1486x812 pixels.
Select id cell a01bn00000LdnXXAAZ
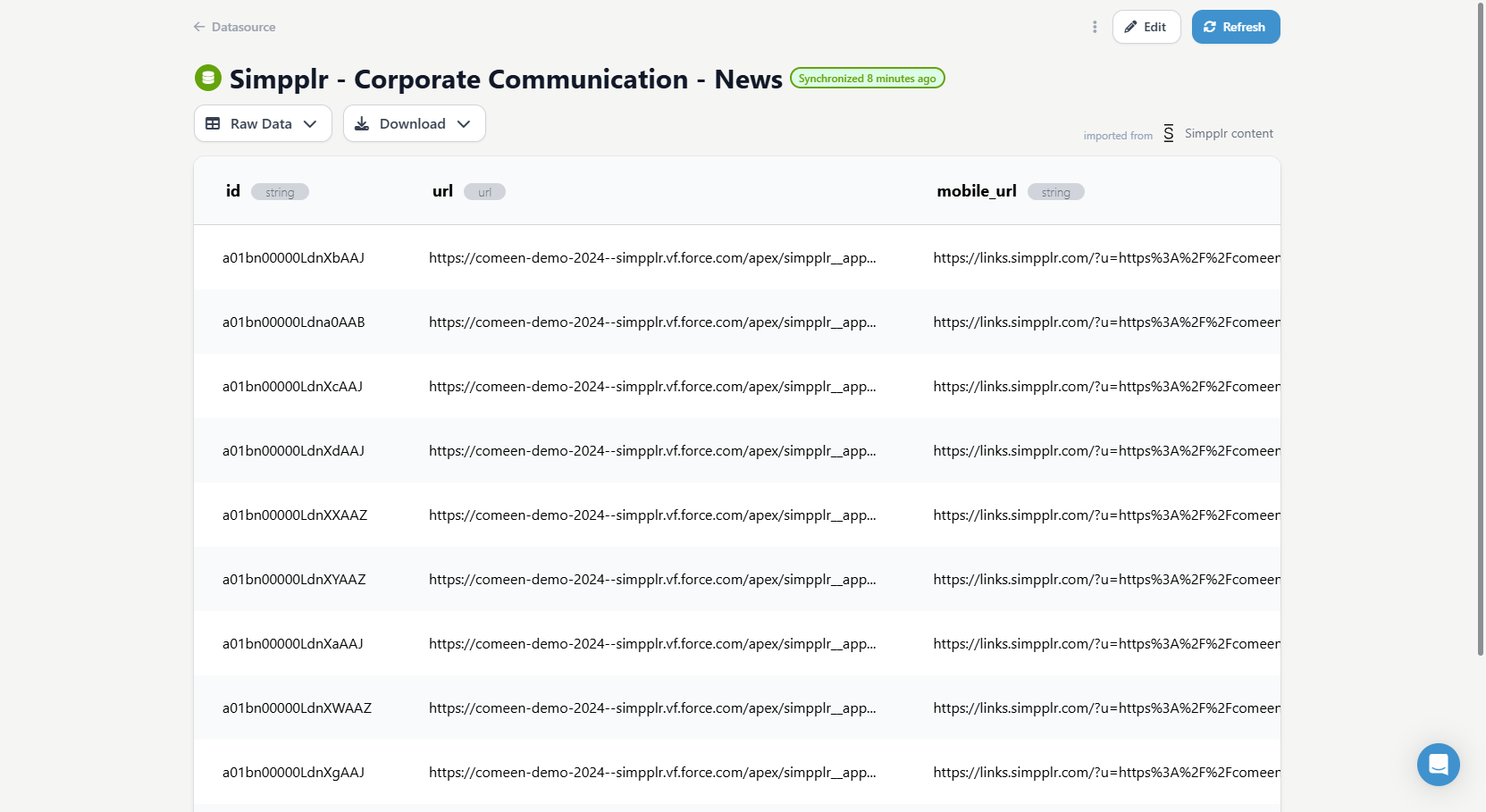tap(295, 515)
